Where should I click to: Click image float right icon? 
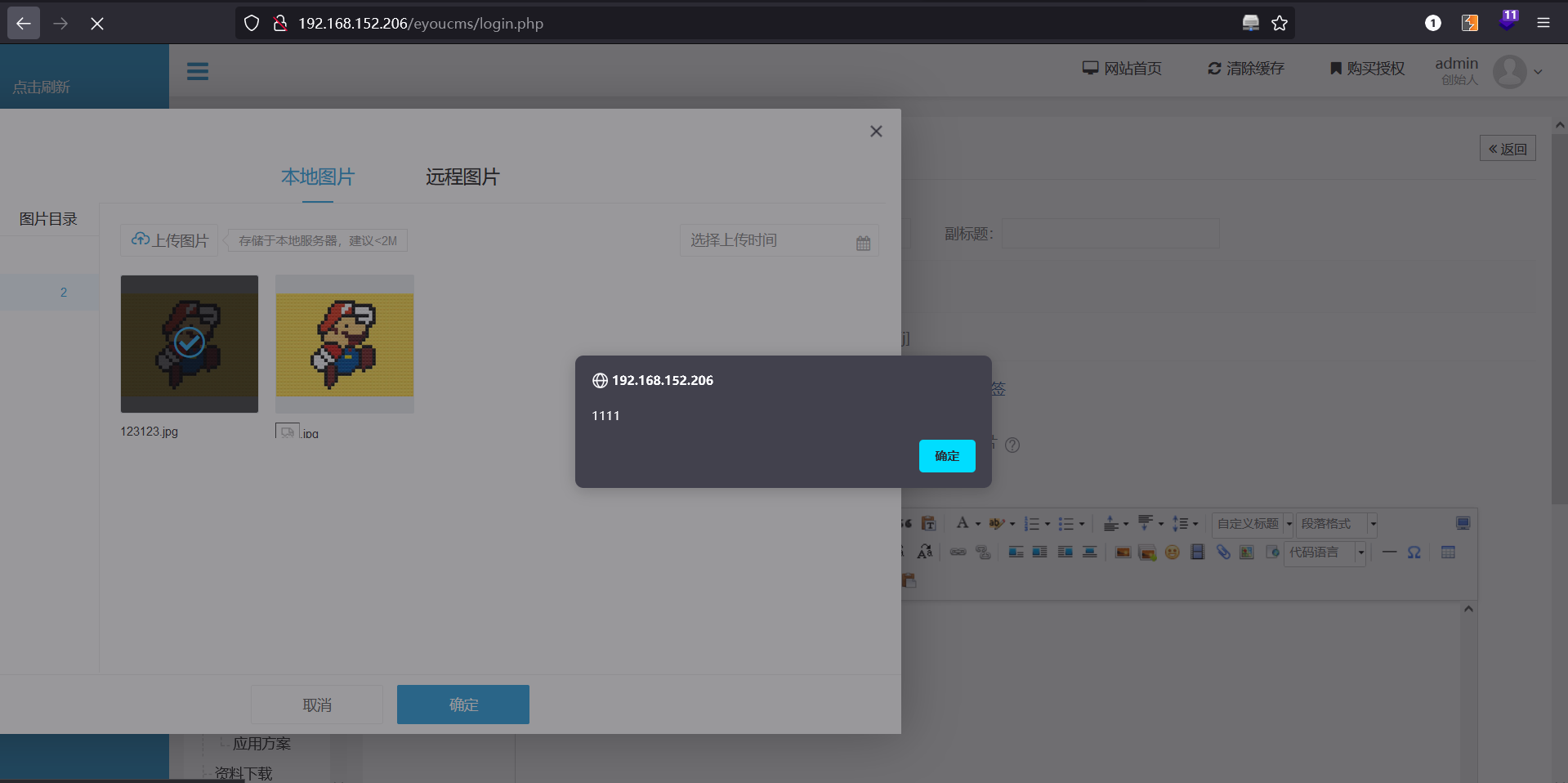pyautogui.click(x=1065, y=553)
